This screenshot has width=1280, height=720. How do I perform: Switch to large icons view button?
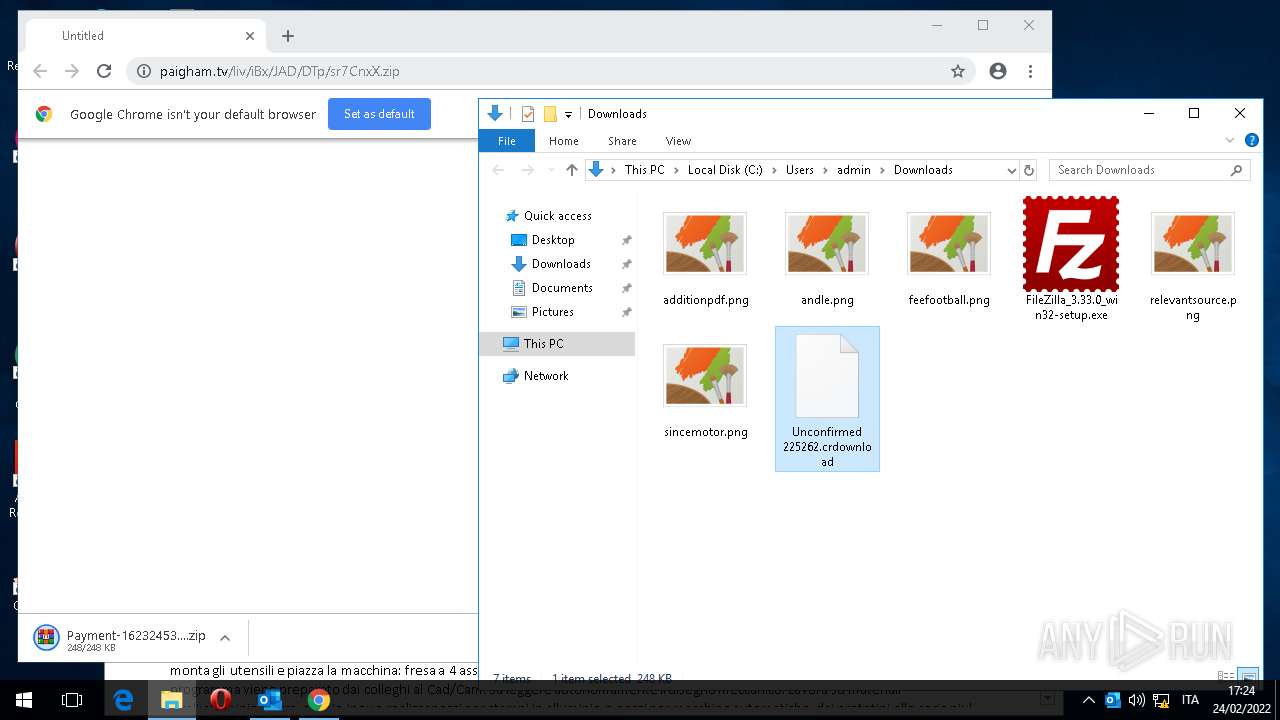pyautogui.click(x=1248, y=676)
